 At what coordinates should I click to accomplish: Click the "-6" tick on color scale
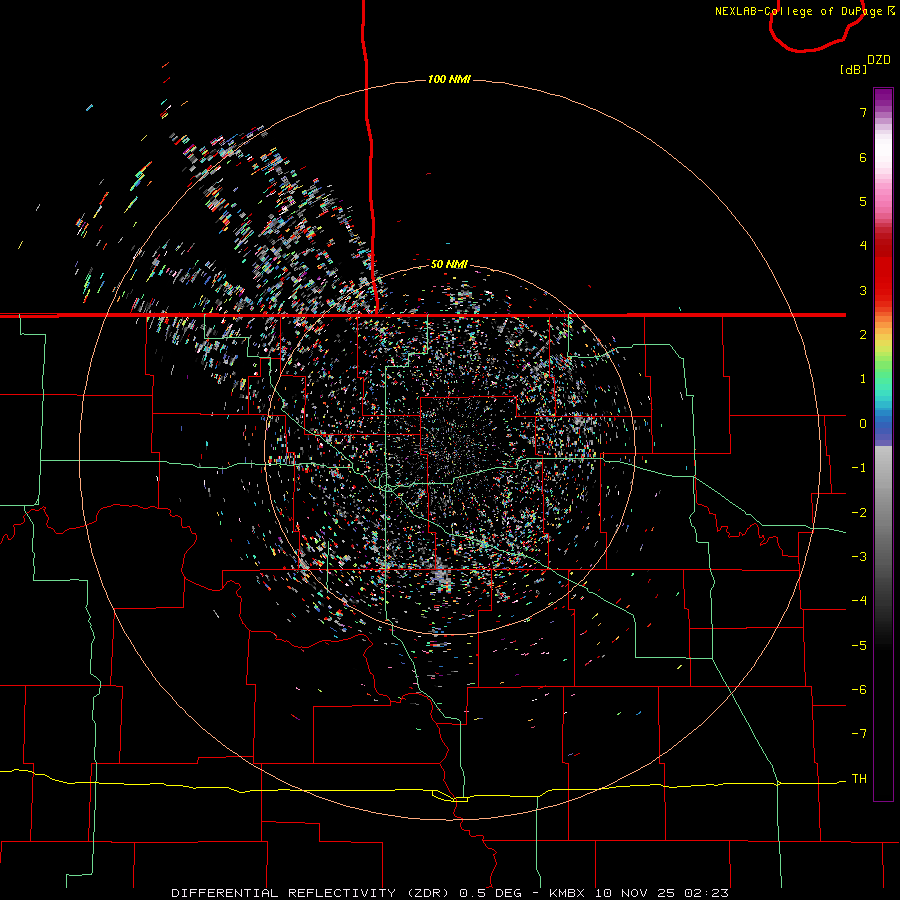(859, 690)
